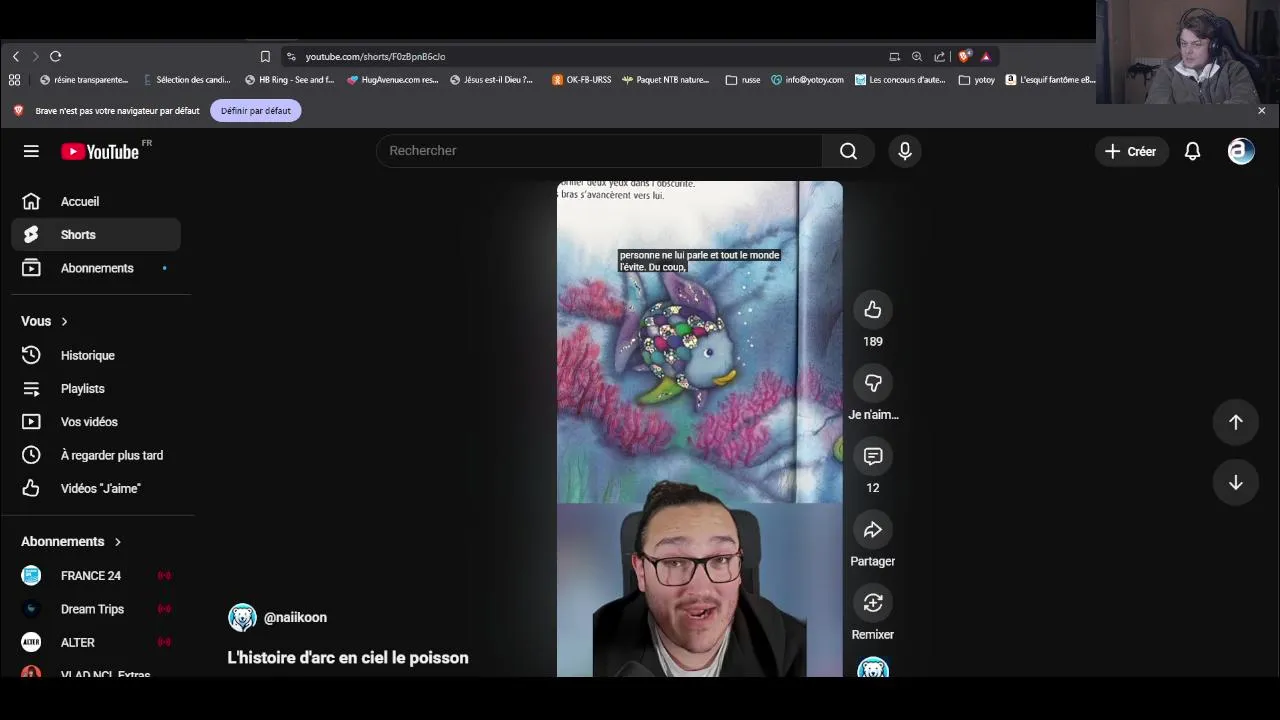Image resolution: width=1280 pixels, height=720 pixels.
Task: Open Playlists in the sidebar
Action: tap(96, 389)
